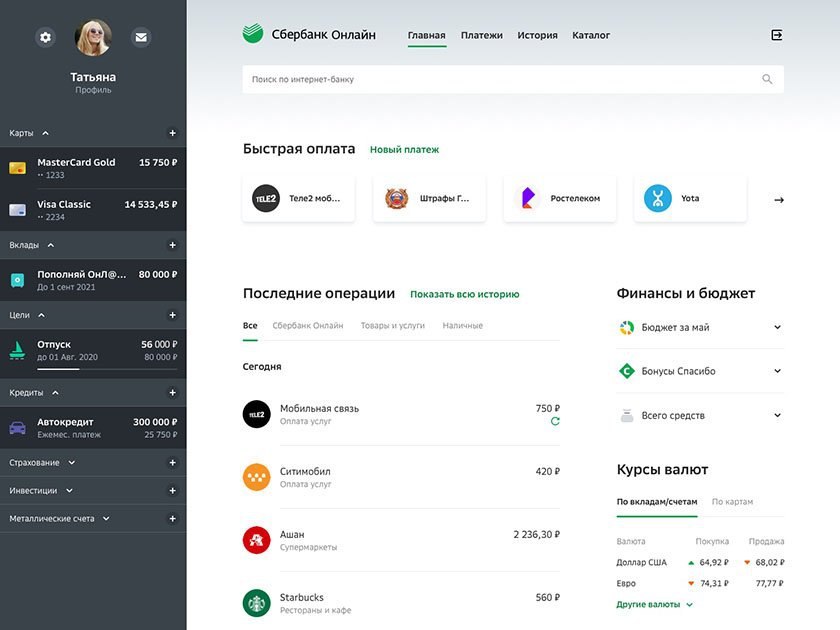Select the Ростелеком quick payment card

(560, 198)
